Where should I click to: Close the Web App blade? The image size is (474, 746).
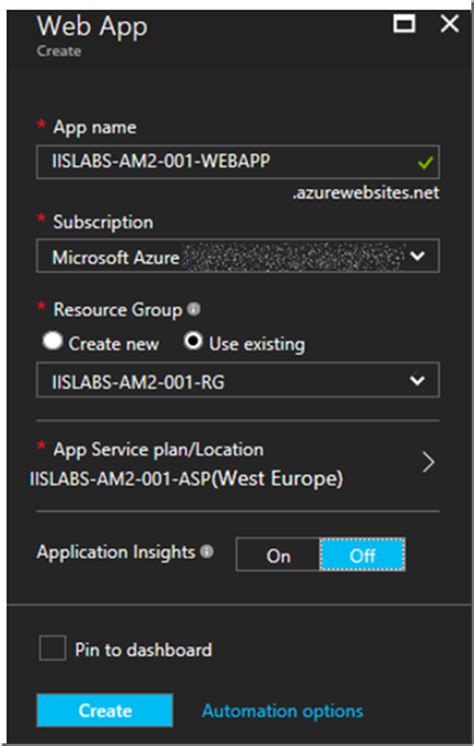tap(449, 23)
